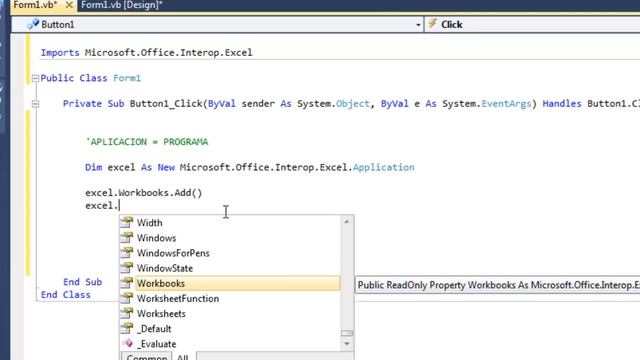This screenshot has width=640, height=360.
Task: Switch to the Form1.vb code tab
Action: click(36, 5)
